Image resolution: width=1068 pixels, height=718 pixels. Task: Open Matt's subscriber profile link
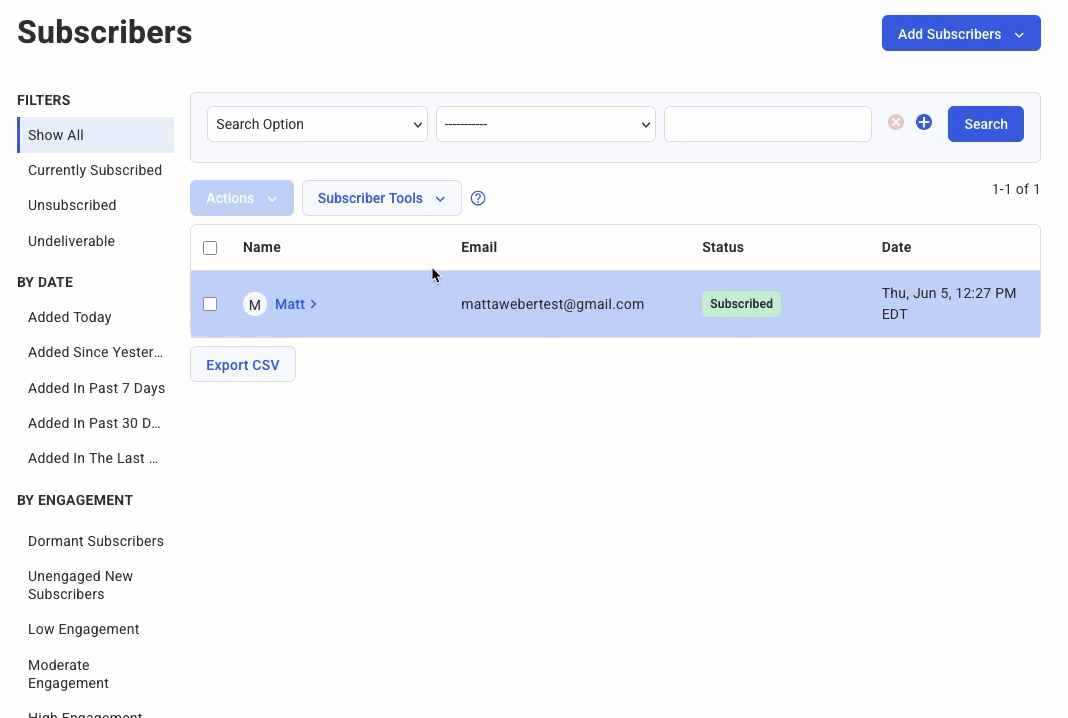pyautogui.click(x=290, y=304)
